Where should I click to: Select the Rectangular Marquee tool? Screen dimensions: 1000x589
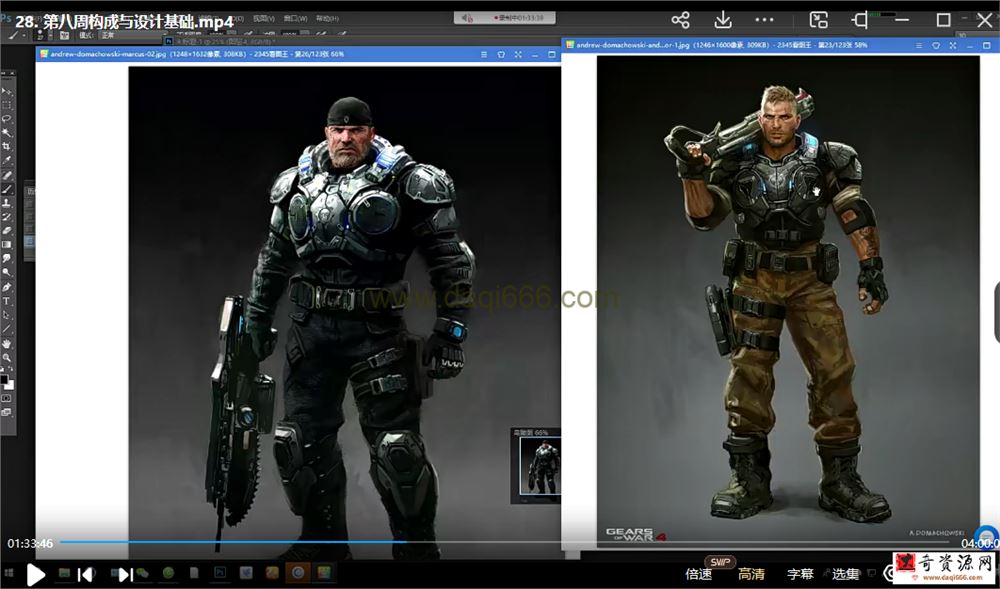point(8,105)
